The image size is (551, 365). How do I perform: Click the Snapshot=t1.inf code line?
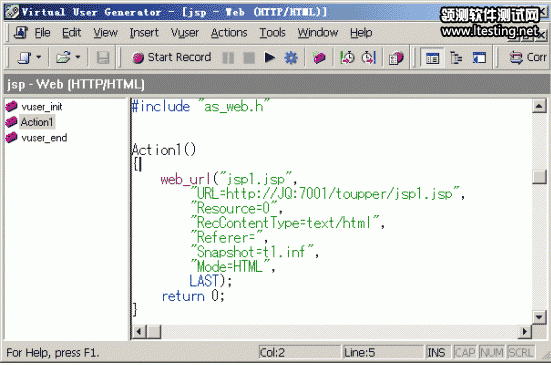pos(254,252)
